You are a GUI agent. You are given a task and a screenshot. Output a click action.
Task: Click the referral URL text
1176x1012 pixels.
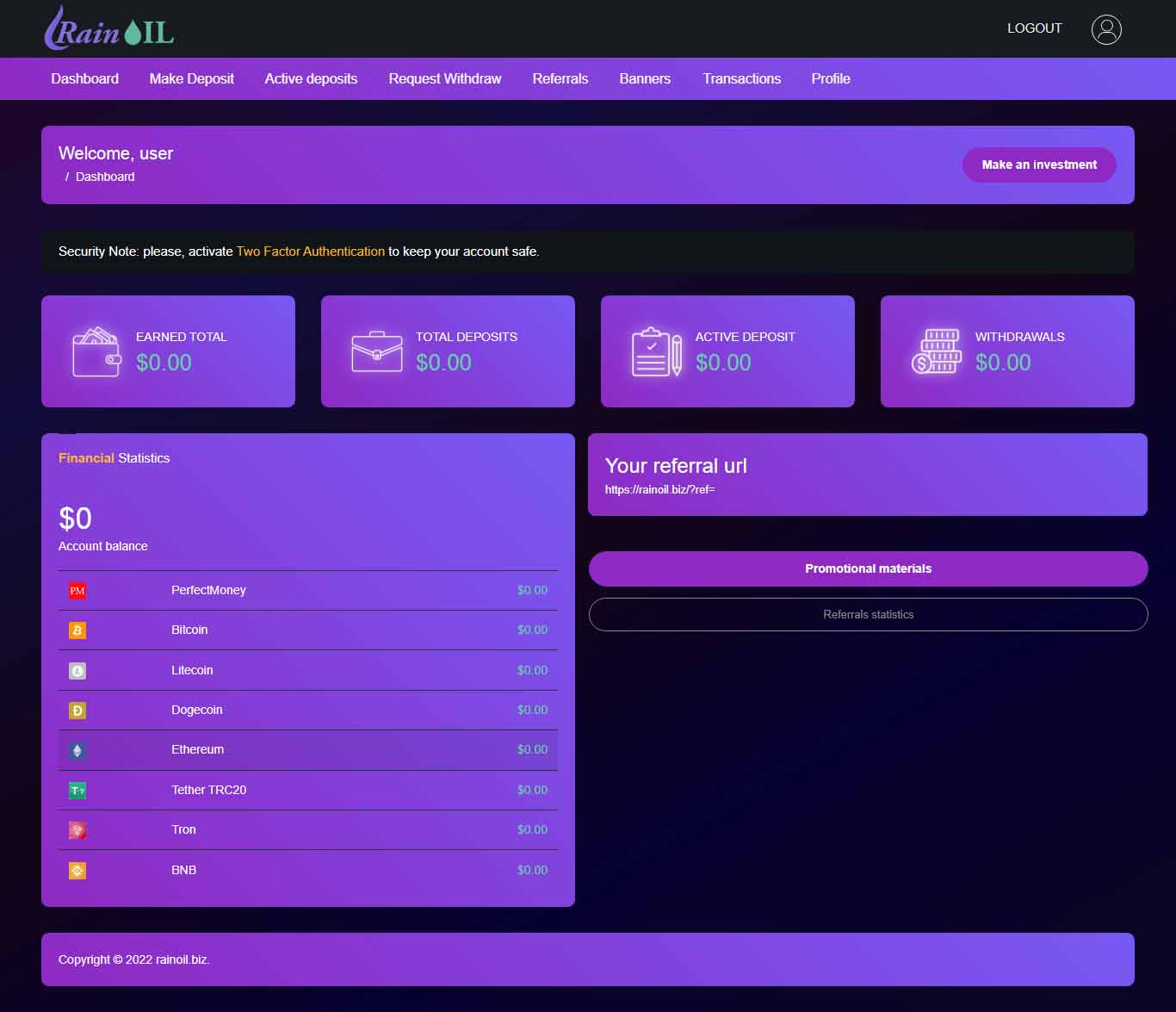[x=659, y=489]
